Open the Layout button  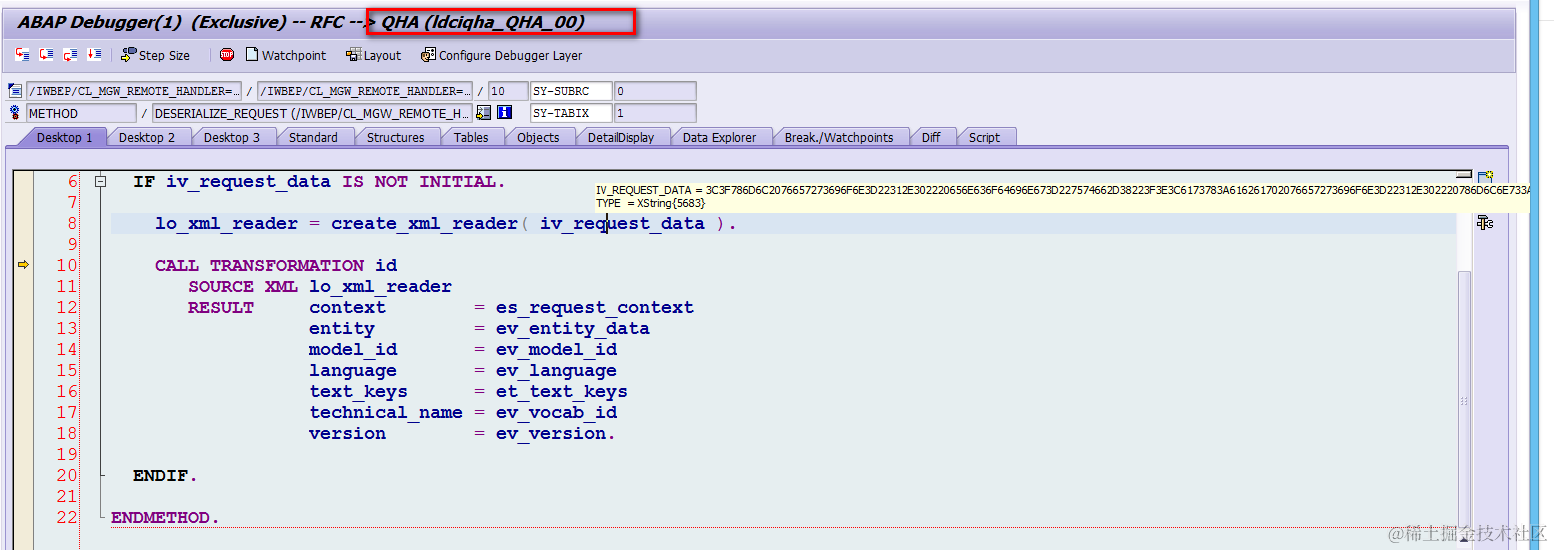click(373, 55)
